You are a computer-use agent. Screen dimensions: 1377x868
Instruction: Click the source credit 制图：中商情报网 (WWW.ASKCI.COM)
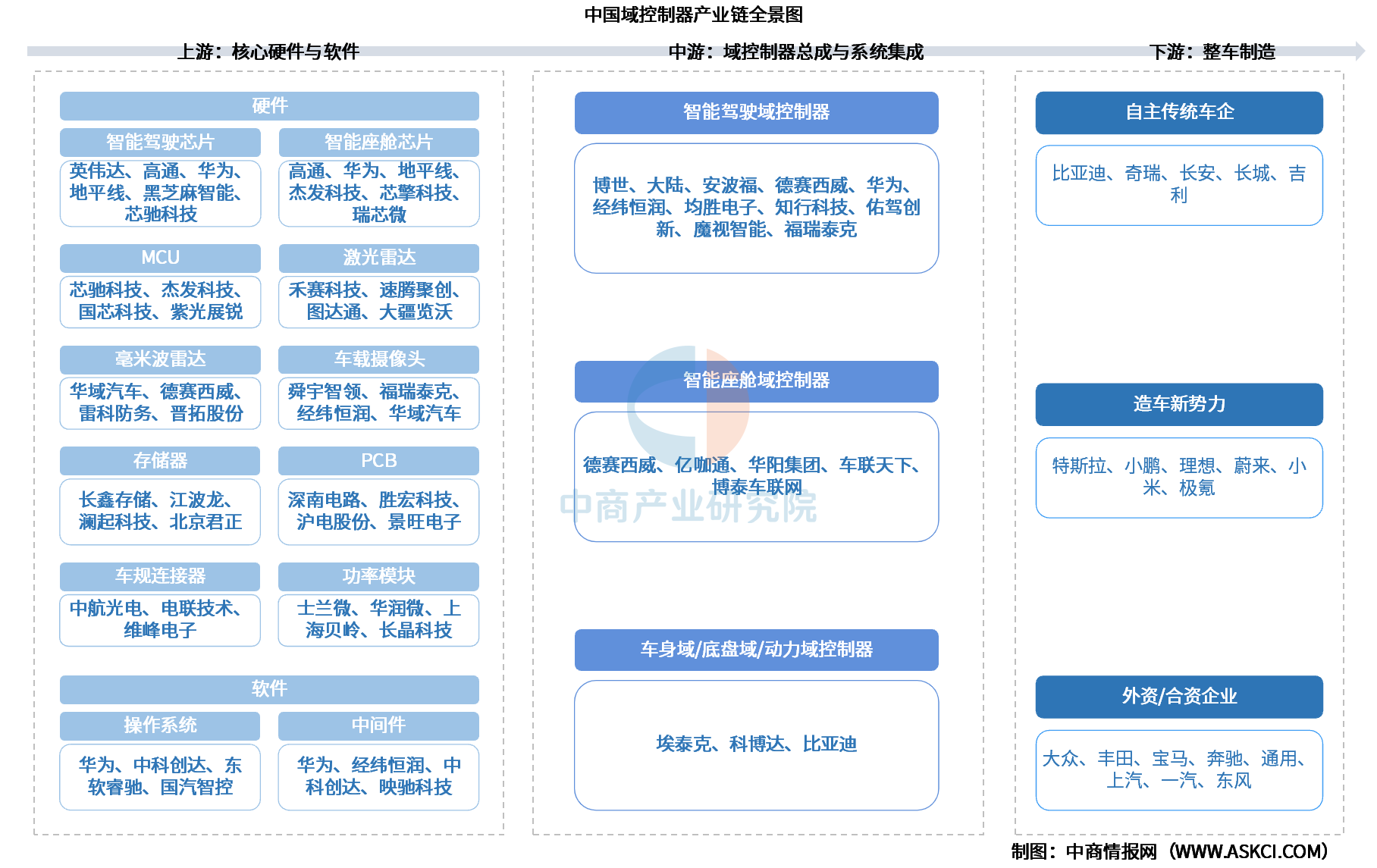tap(1170, 852)
